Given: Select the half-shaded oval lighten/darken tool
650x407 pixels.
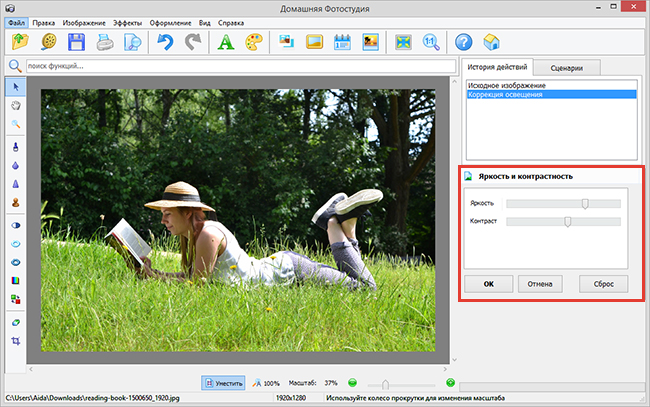Looking at the screenshot, I should (x=16, y=225).
